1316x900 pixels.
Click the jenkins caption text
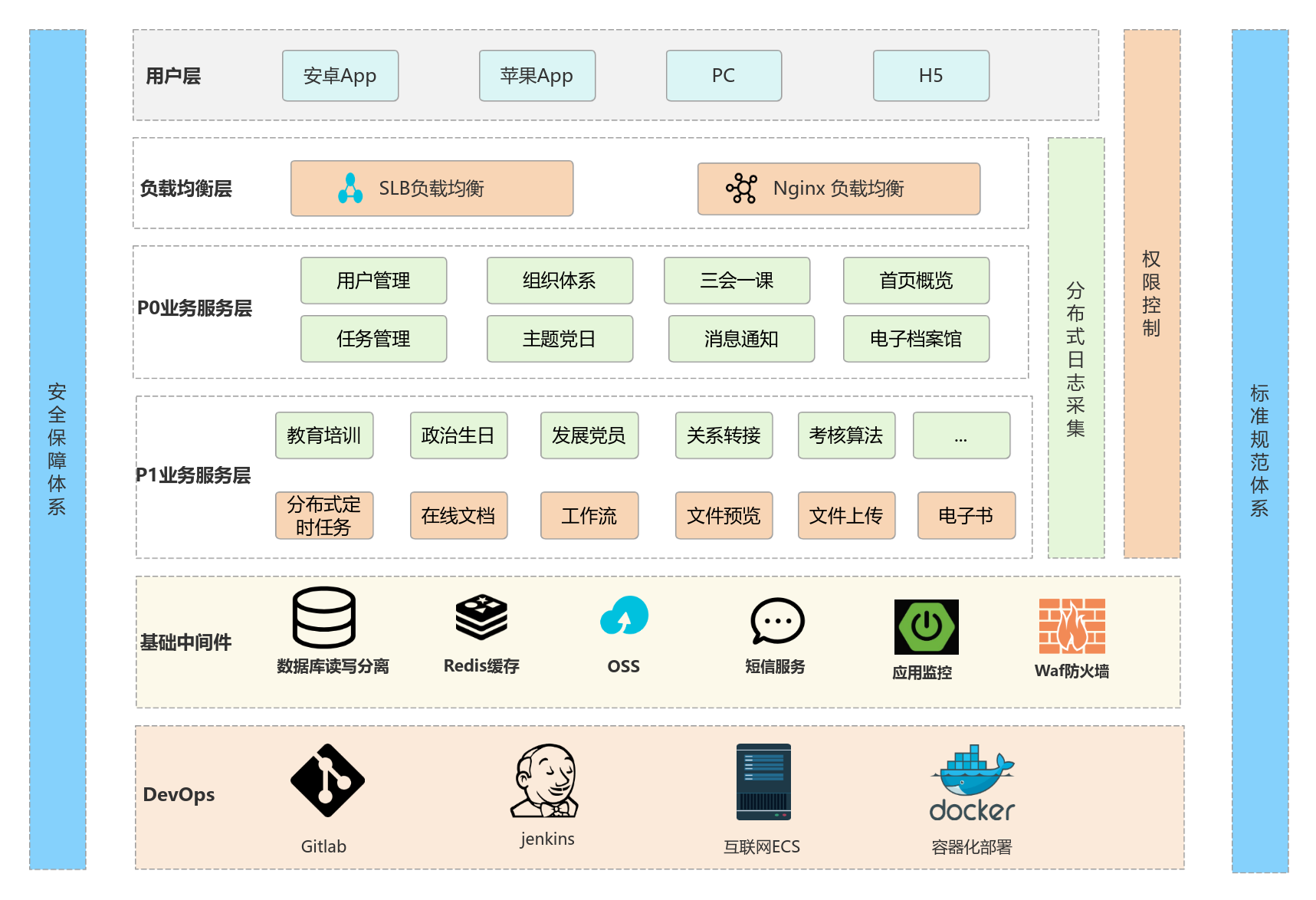547,839
